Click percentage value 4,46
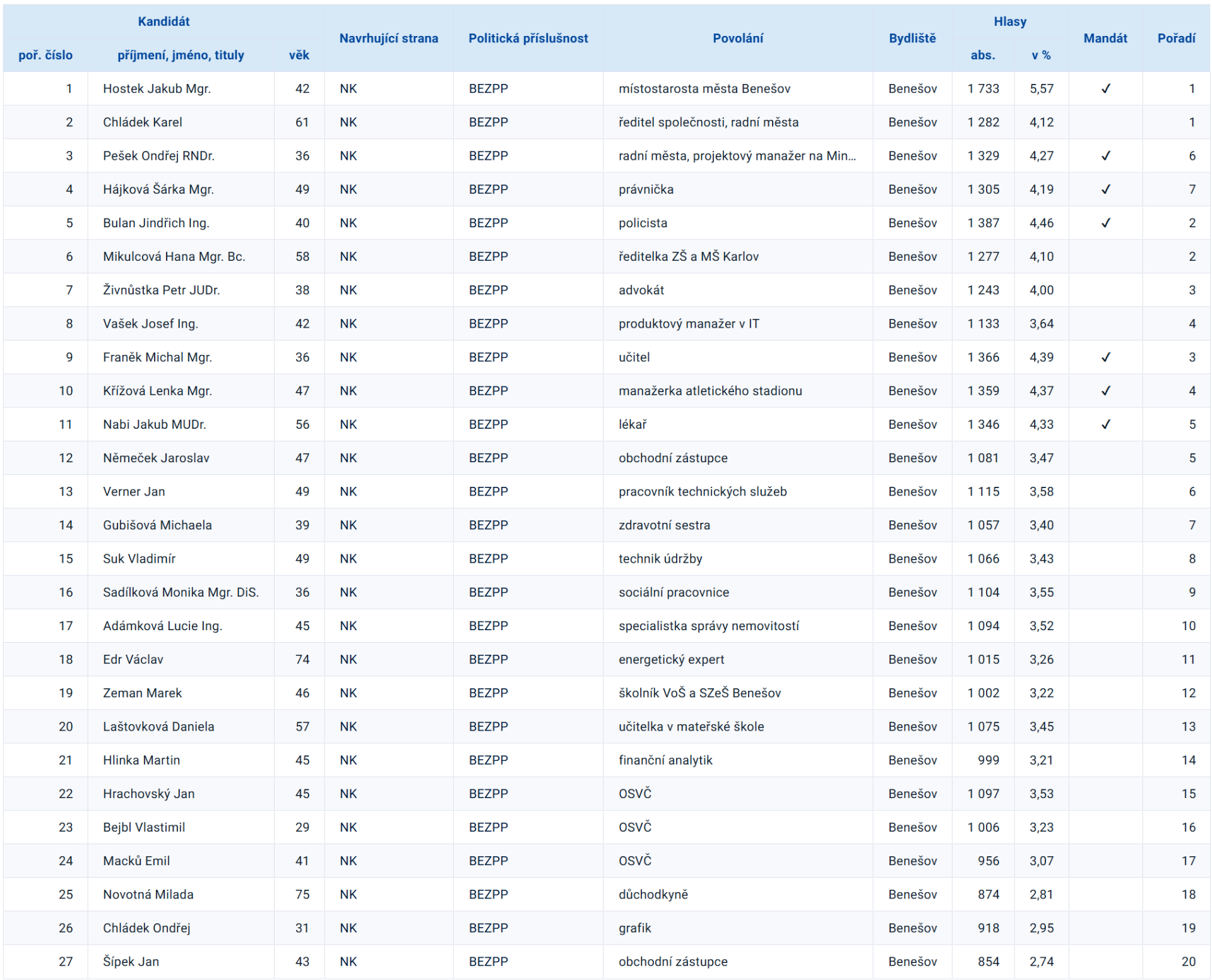 click(1041, 223)
